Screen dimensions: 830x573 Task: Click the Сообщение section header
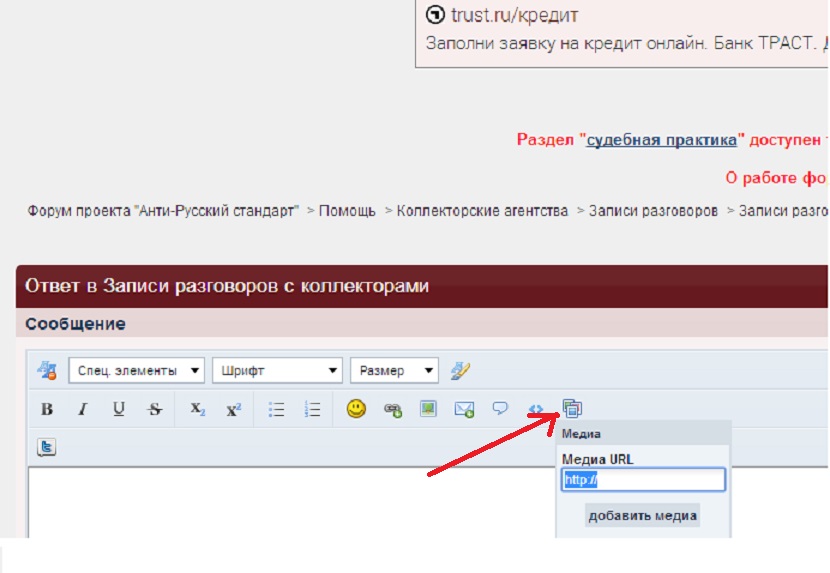(75, 324)
